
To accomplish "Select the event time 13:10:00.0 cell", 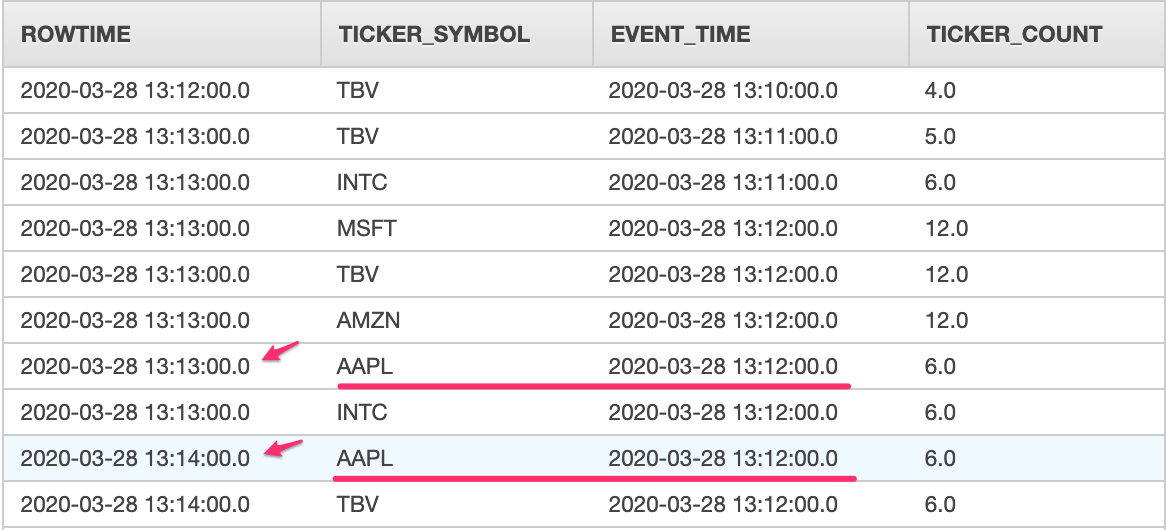I will coord(723,90).
